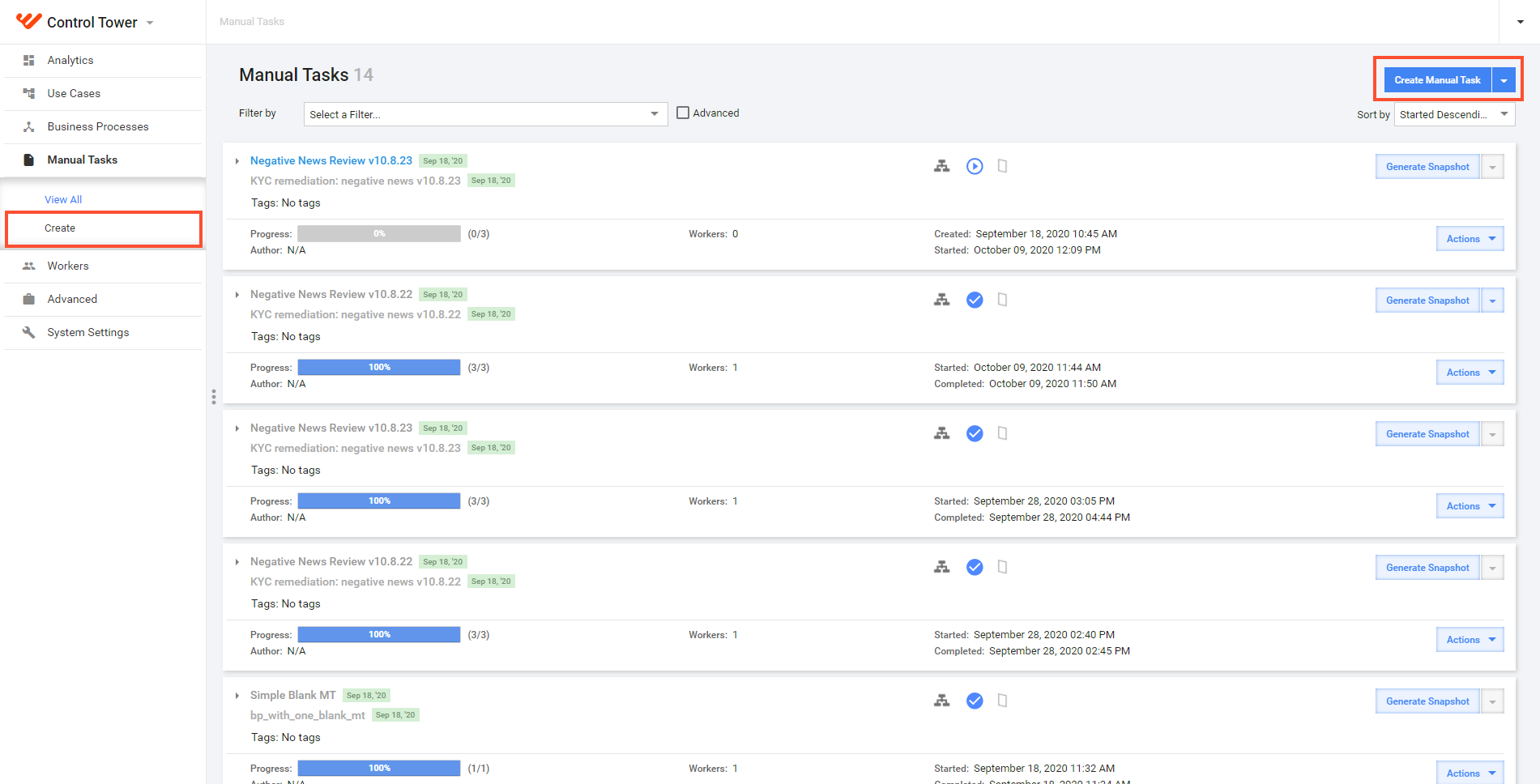Click the 0% progress bar
The height and width of the screenshot is (784, 1540).
tap(379, 234)
